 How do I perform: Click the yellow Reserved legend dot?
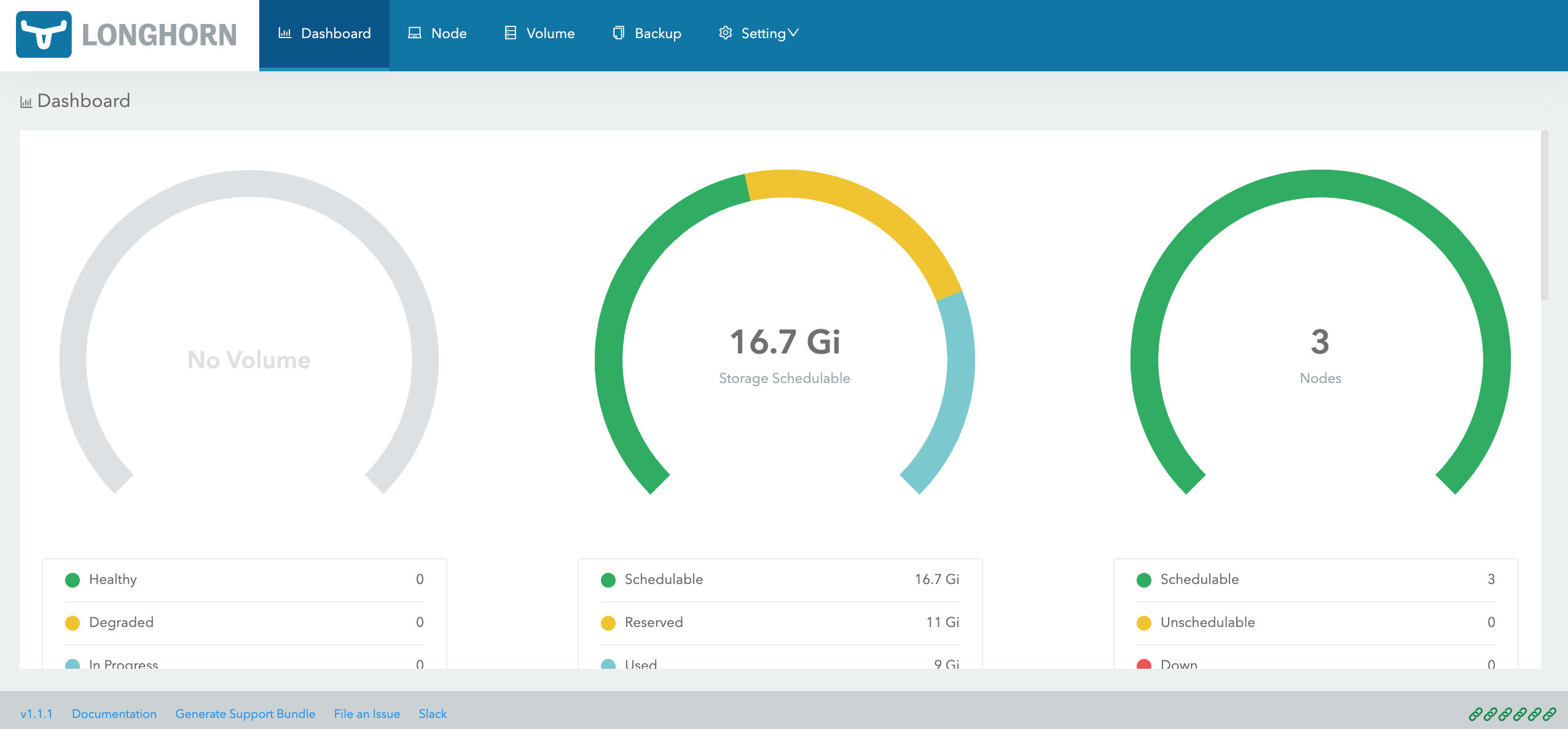point(608,622)
